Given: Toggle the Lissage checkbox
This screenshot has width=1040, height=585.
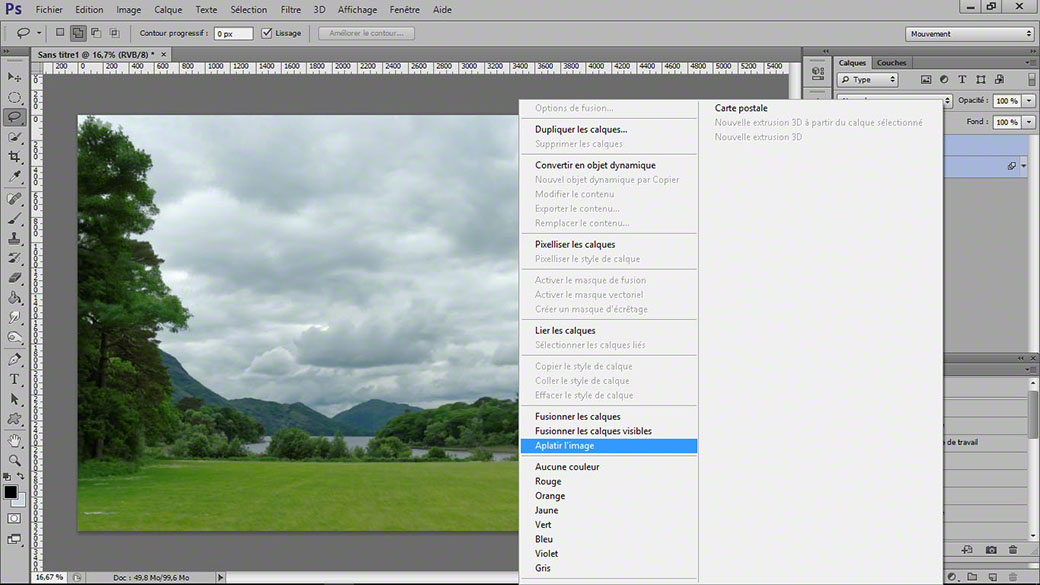Looking at the screenshot, I should coord(267,33).
